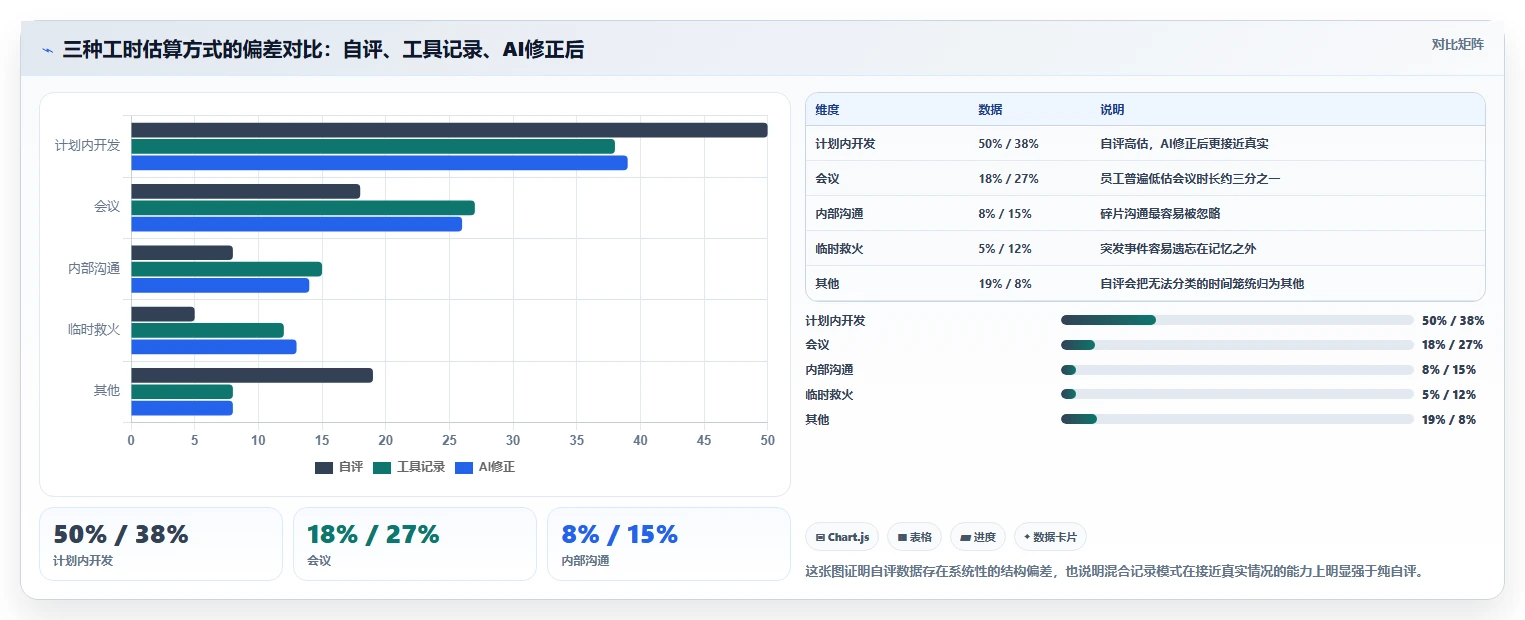This screenshot has height=620, width=1525.
Task: Toggle 工具记录 legend color box
Action: point(382,467)
